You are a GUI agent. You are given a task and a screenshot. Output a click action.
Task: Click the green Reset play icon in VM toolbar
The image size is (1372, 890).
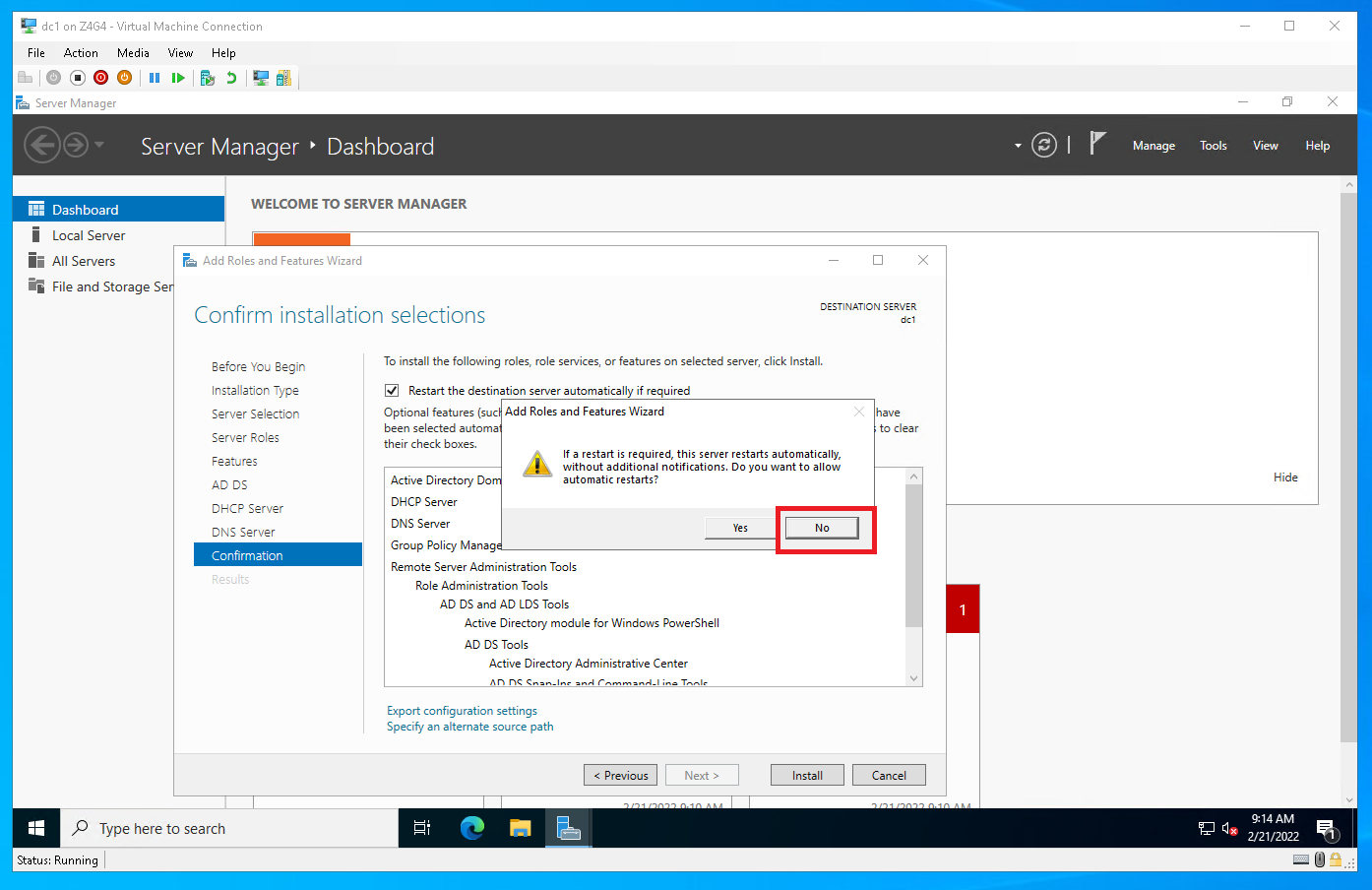pos(178,78)
